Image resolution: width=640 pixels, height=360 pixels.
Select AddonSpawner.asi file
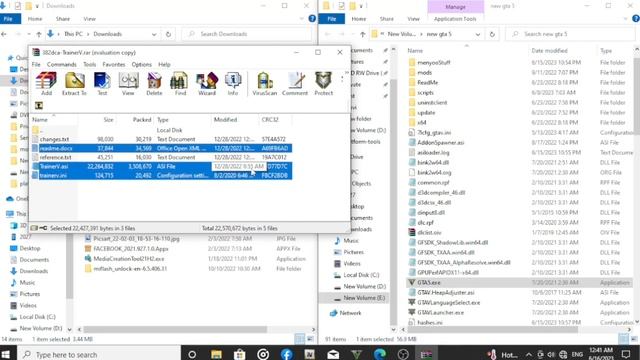tap(440, 142)
